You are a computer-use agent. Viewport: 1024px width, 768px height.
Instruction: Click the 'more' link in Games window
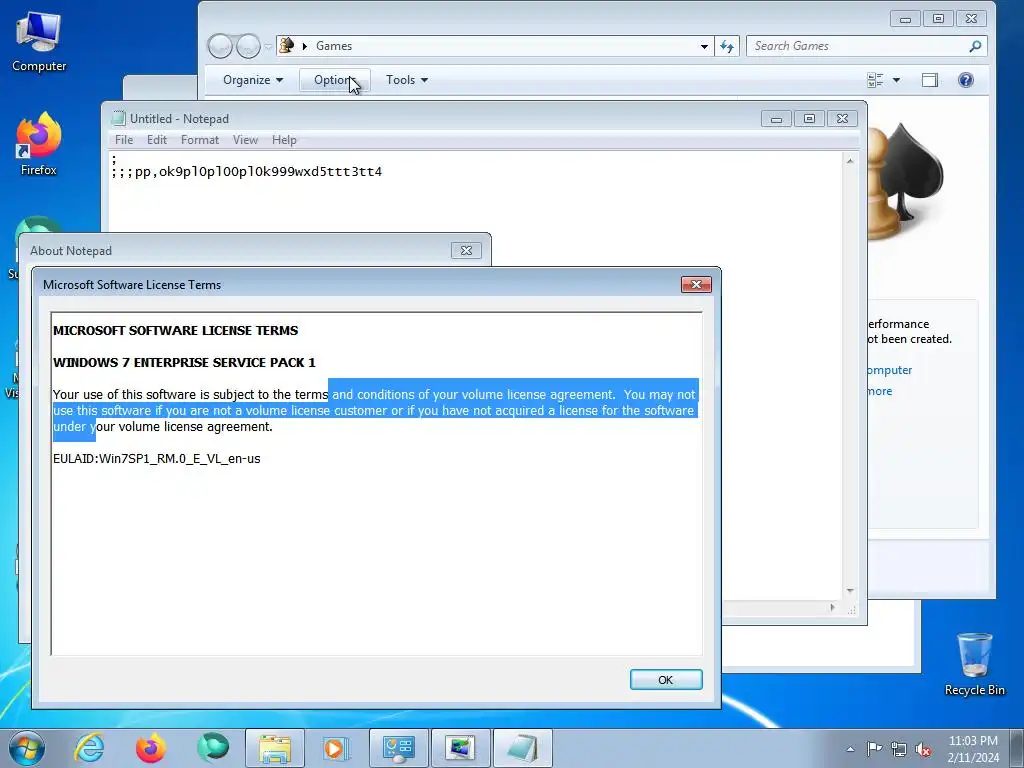(x=880, y=391)
